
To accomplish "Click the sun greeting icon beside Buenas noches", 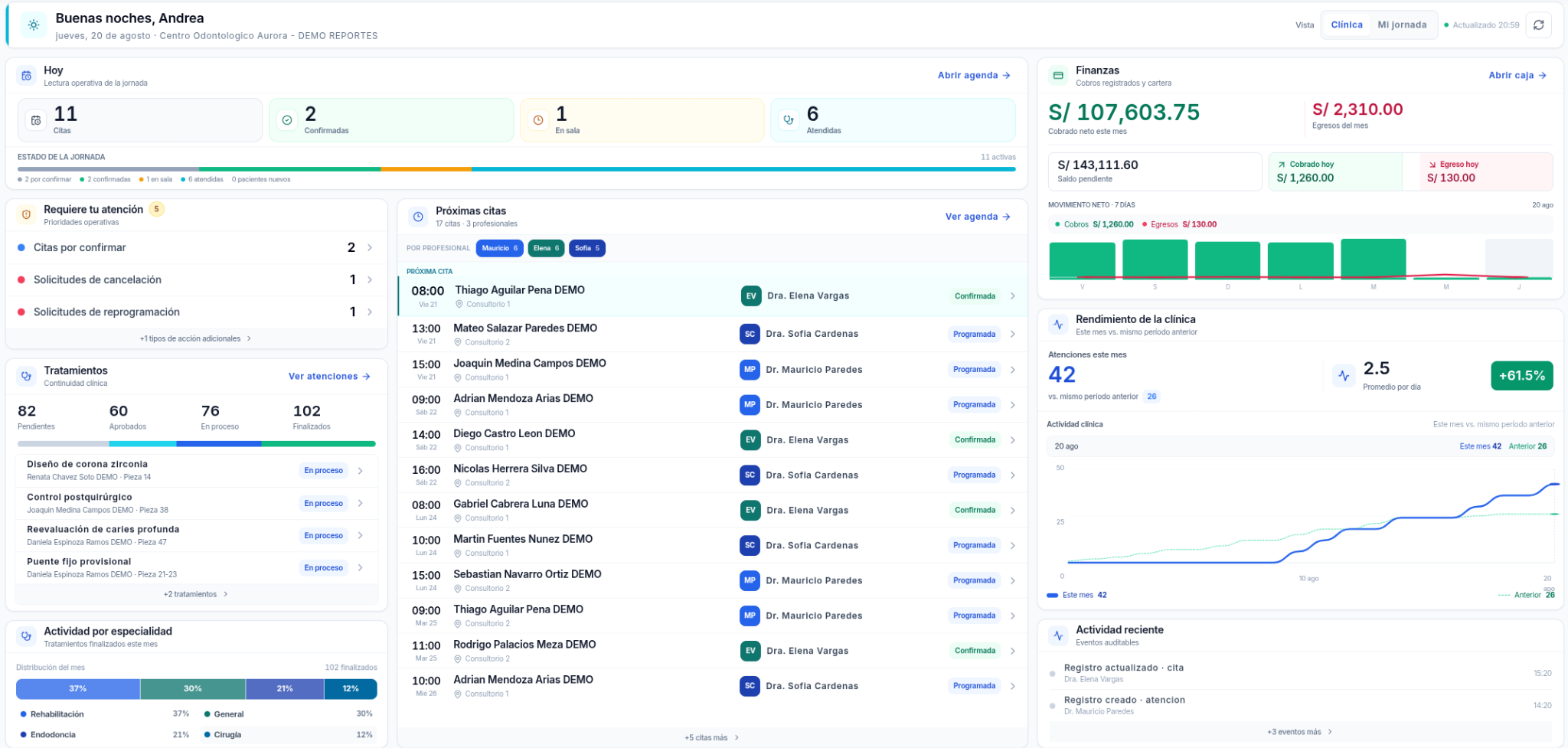I will coord(34,24).
